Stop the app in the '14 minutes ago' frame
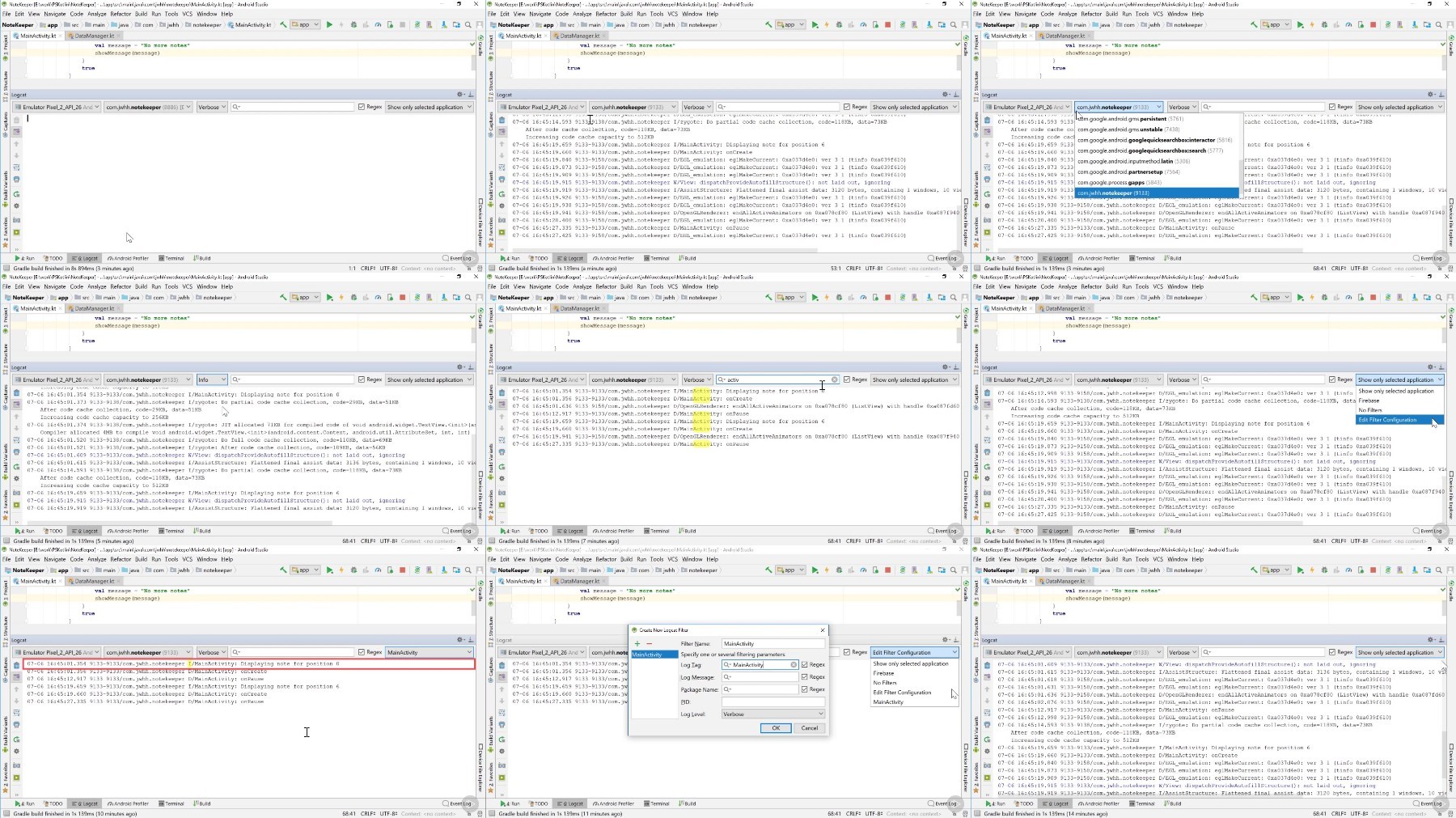The width and height of the screenshot is (1456, 818). click(x=1373, y=570)
